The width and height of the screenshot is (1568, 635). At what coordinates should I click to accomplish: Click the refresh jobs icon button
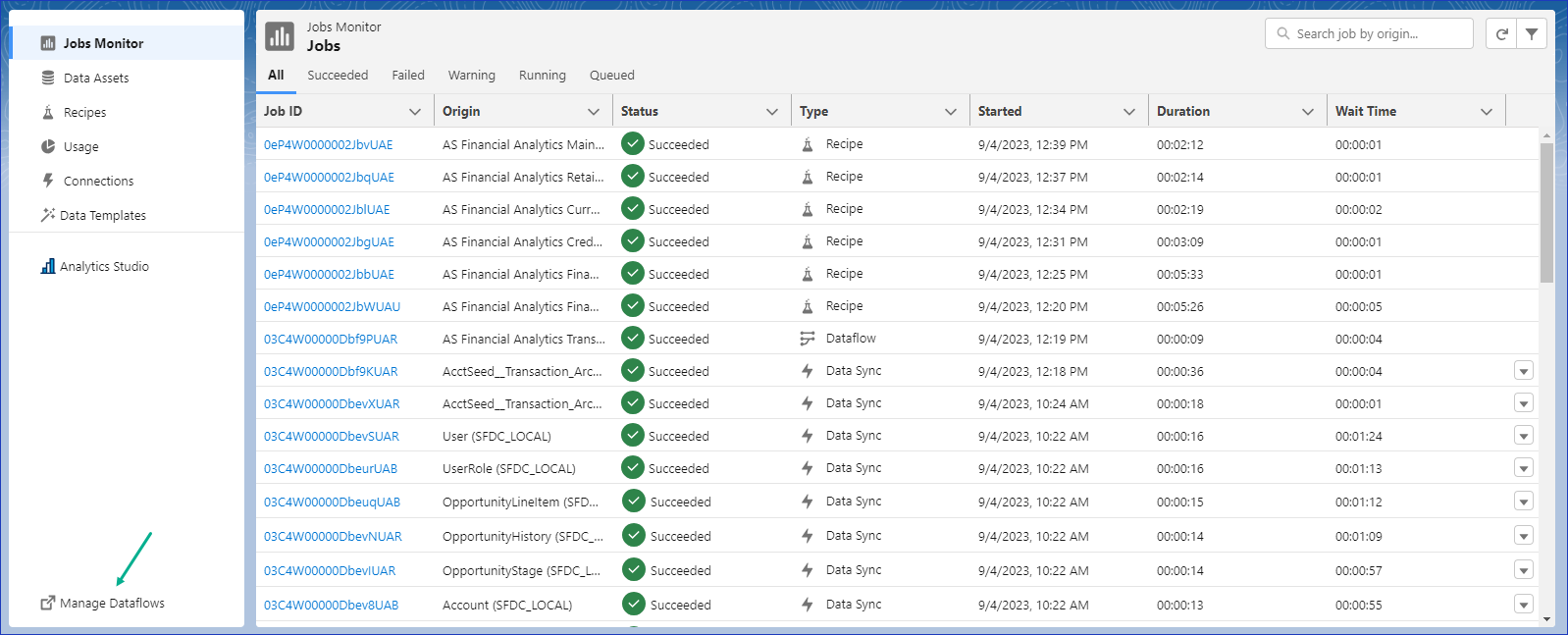coord(1501,34)
